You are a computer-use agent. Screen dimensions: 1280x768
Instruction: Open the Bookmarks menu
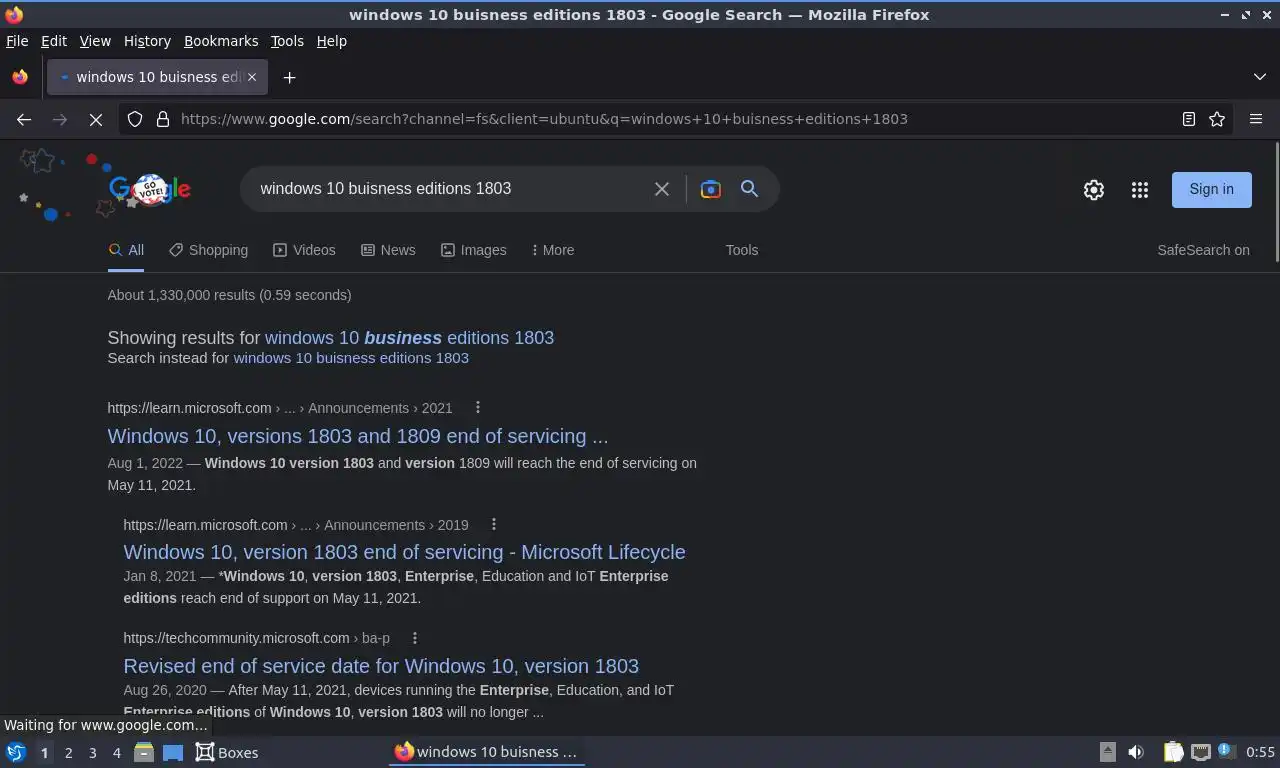[x=221, y=41]
